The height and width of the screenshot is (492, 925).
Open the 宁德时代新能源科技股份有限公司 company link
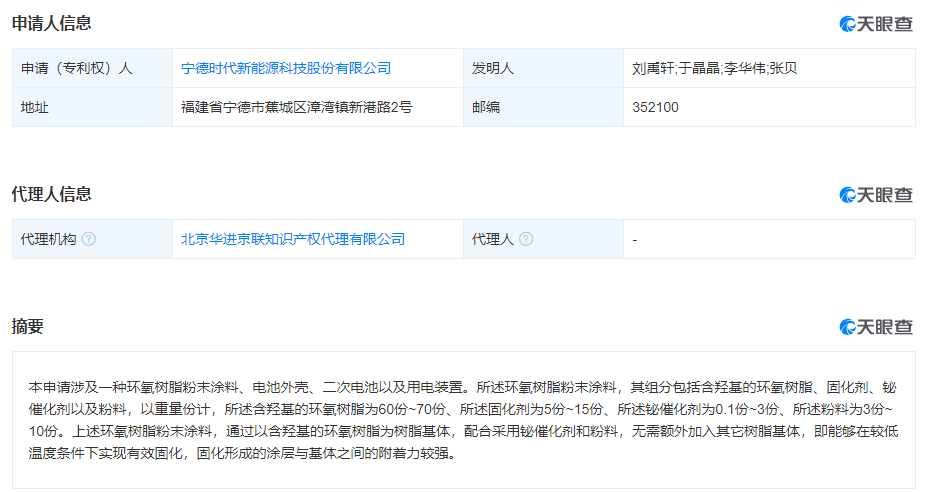[x=285, y=69]
